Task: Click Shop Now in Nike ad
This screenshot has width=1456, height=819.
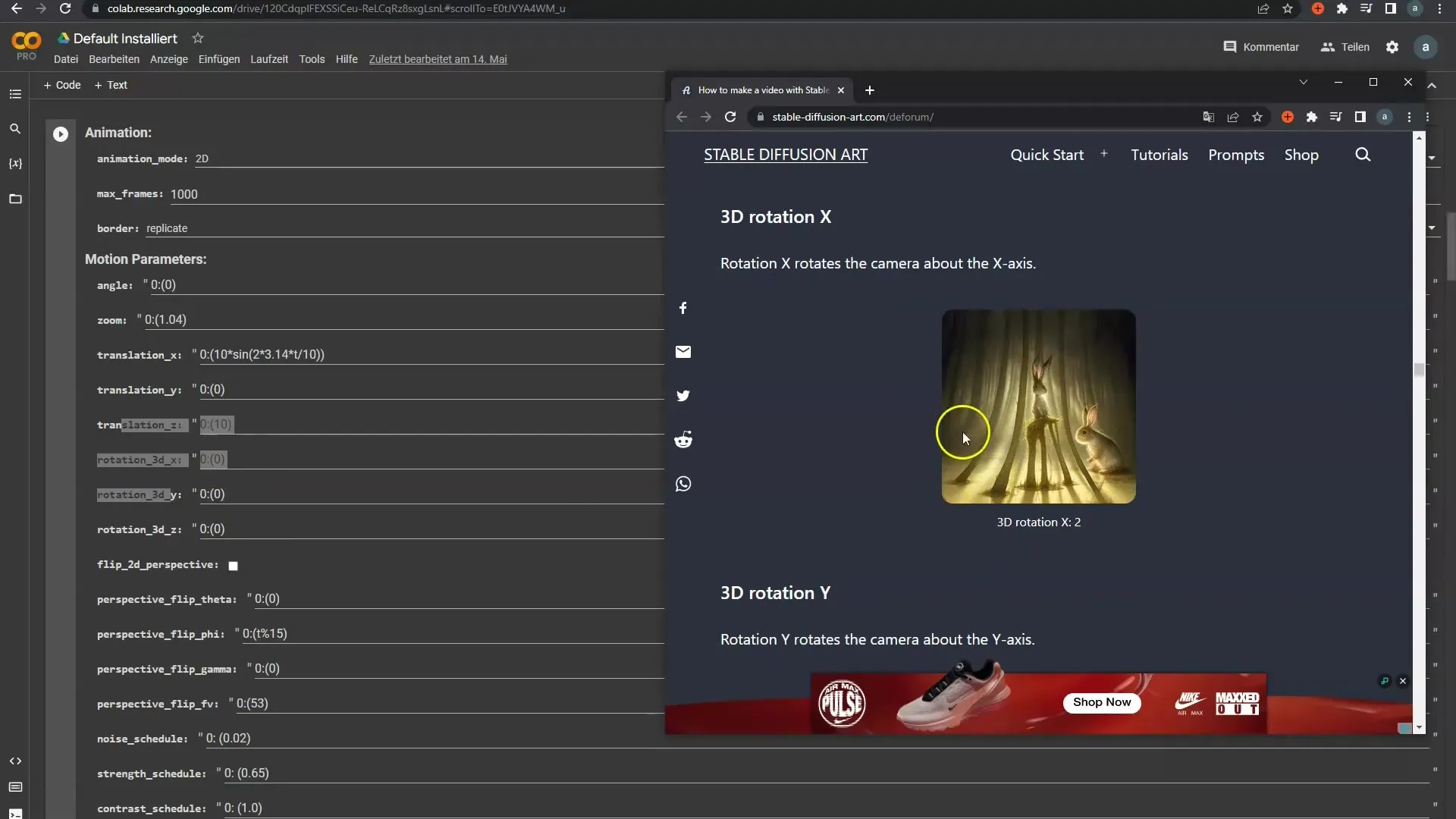Action: pyautogui.click(x=1102, y=702)
